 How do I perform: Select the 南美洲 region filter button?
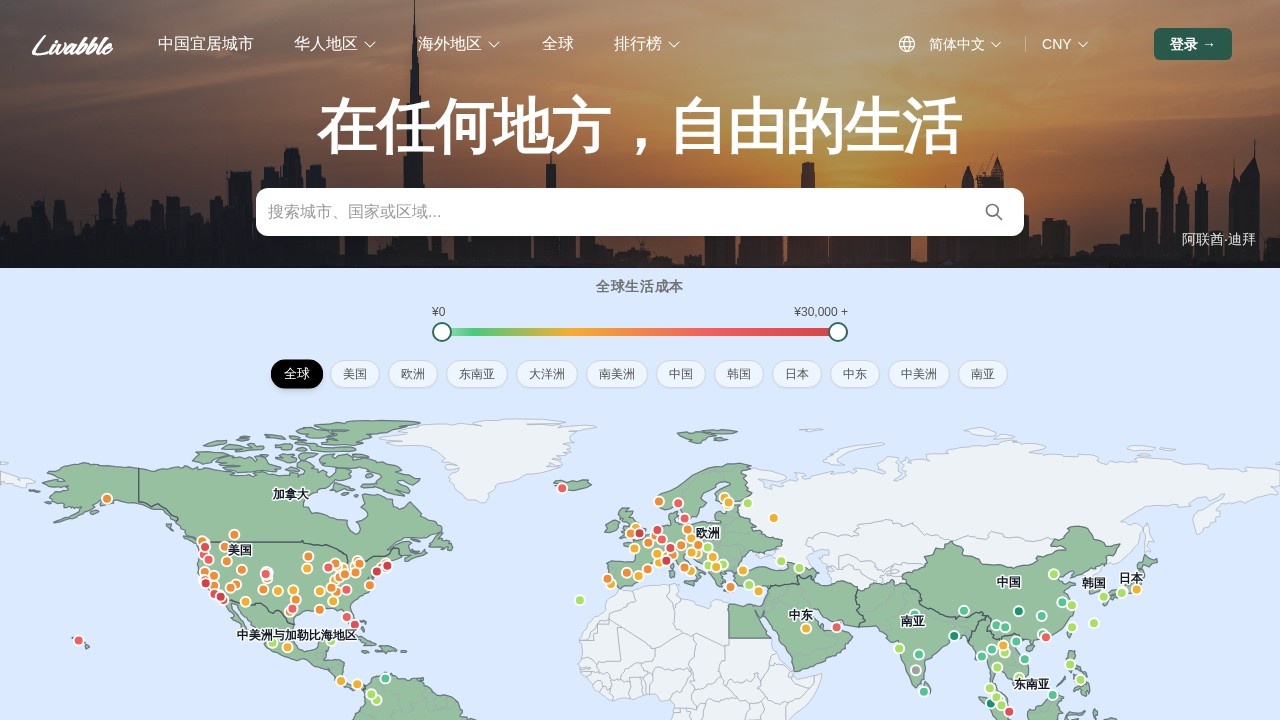coord(617,374)
